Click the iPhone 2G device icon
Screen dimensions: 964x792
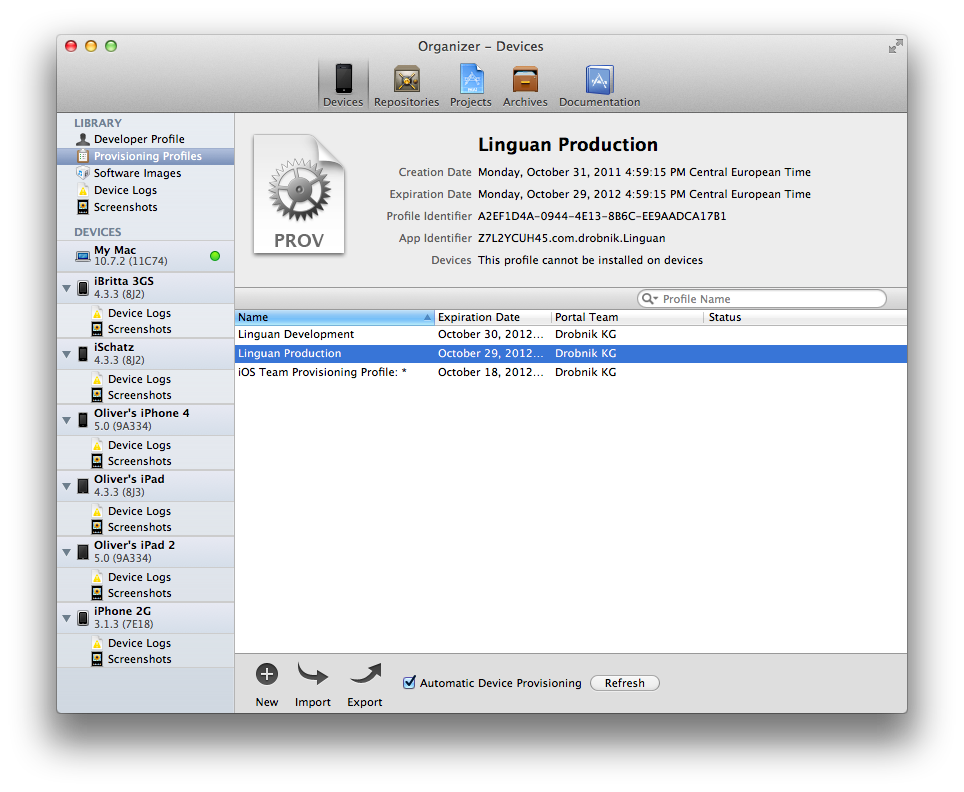pos(83,618)
